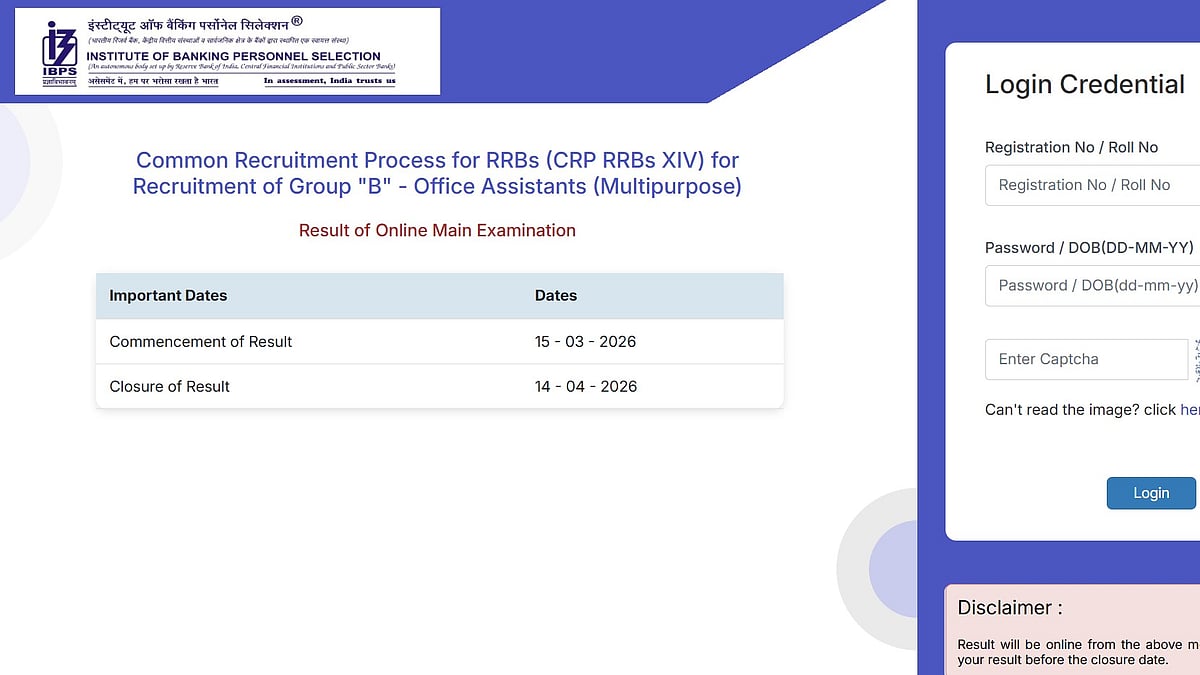This screenshot has width=1200, height=675.
Task: Select the Commencement of Result row
Action: 201,342
